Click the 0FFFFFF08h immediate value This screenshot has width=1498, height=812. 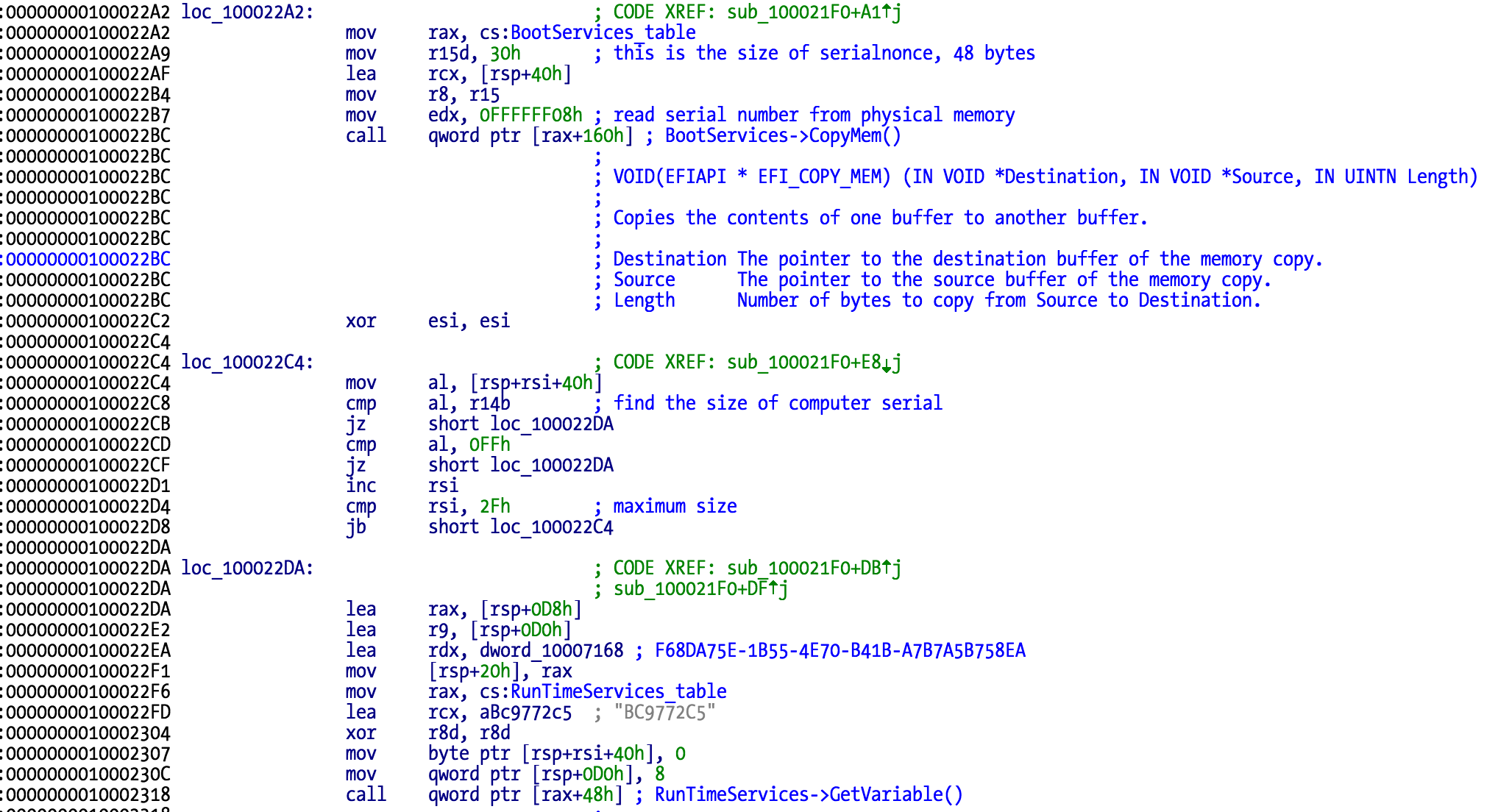[530, 115]
